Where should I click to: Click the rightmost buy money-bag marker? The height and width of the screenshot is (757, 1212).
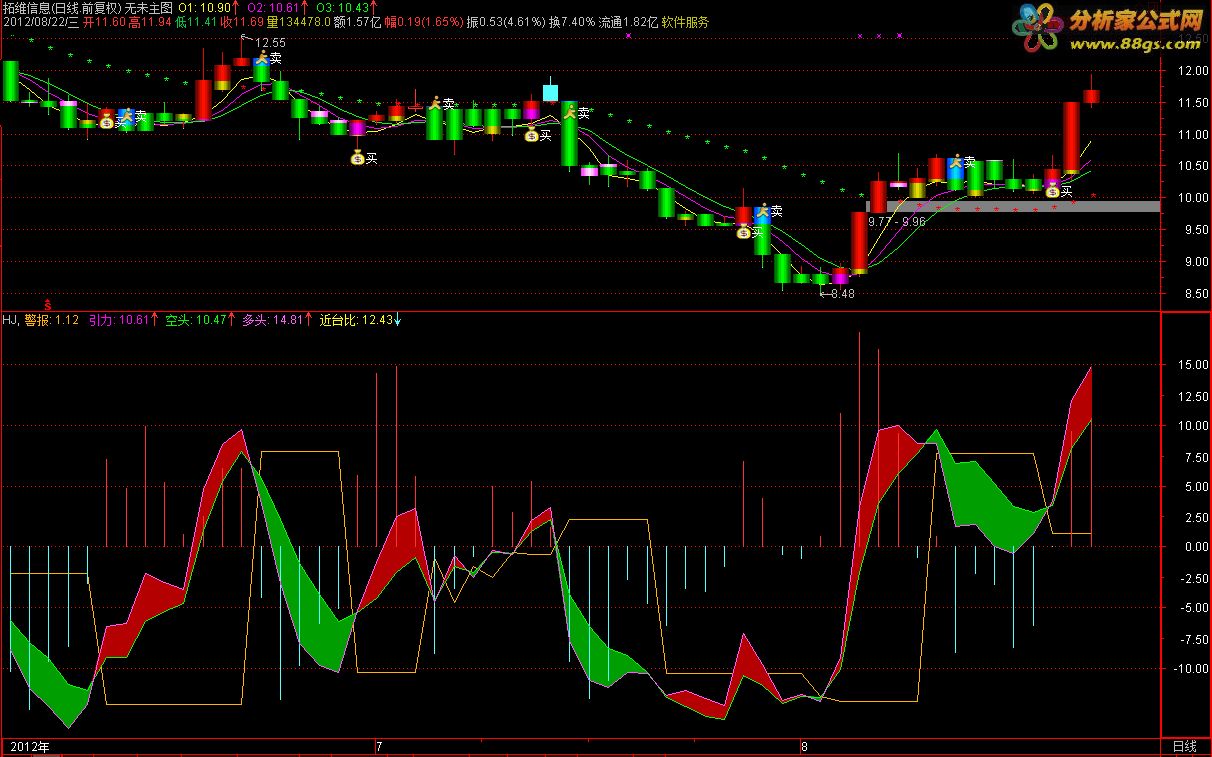(1053, 191)
